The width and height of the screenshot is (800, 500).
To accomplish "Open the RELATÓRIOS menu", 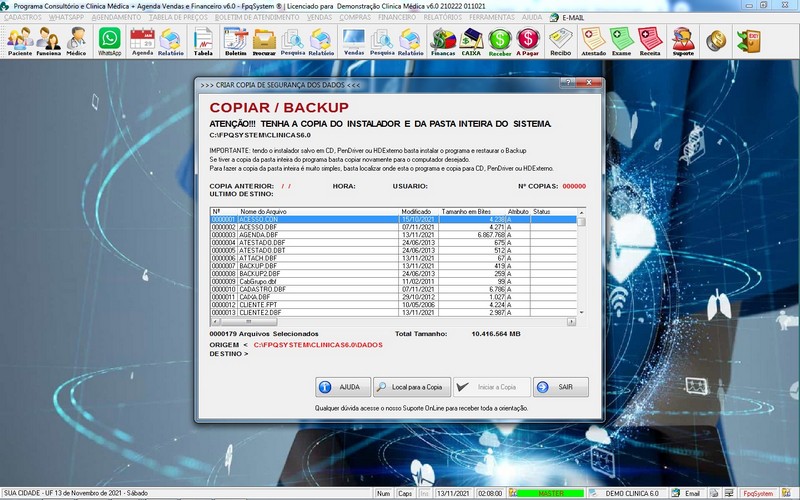I will [442, 17].
